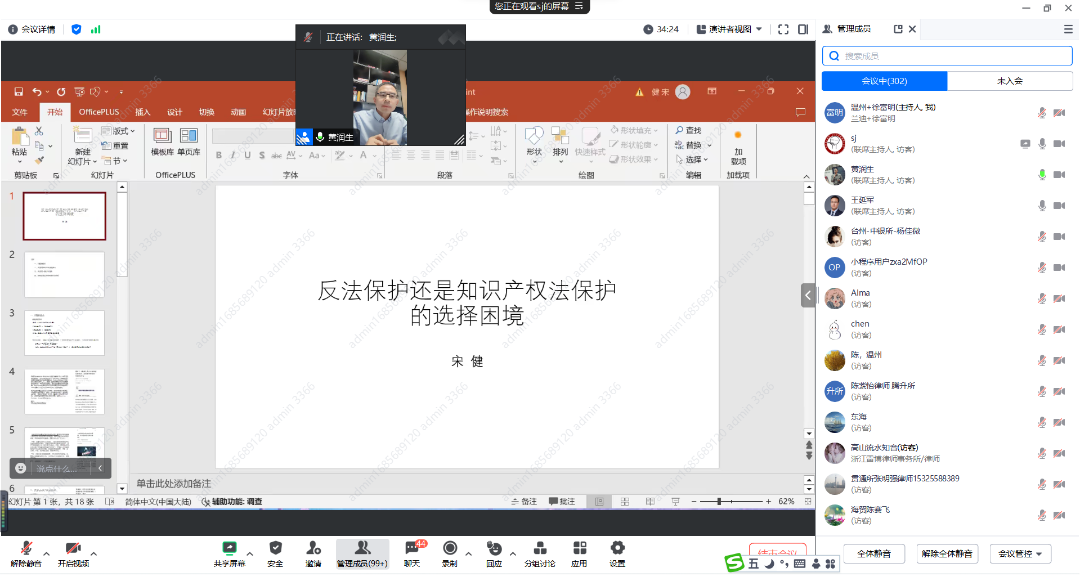Click the 邀请 invite icon
Viewport: 1080px width, 575px height.
click(313, 549)
